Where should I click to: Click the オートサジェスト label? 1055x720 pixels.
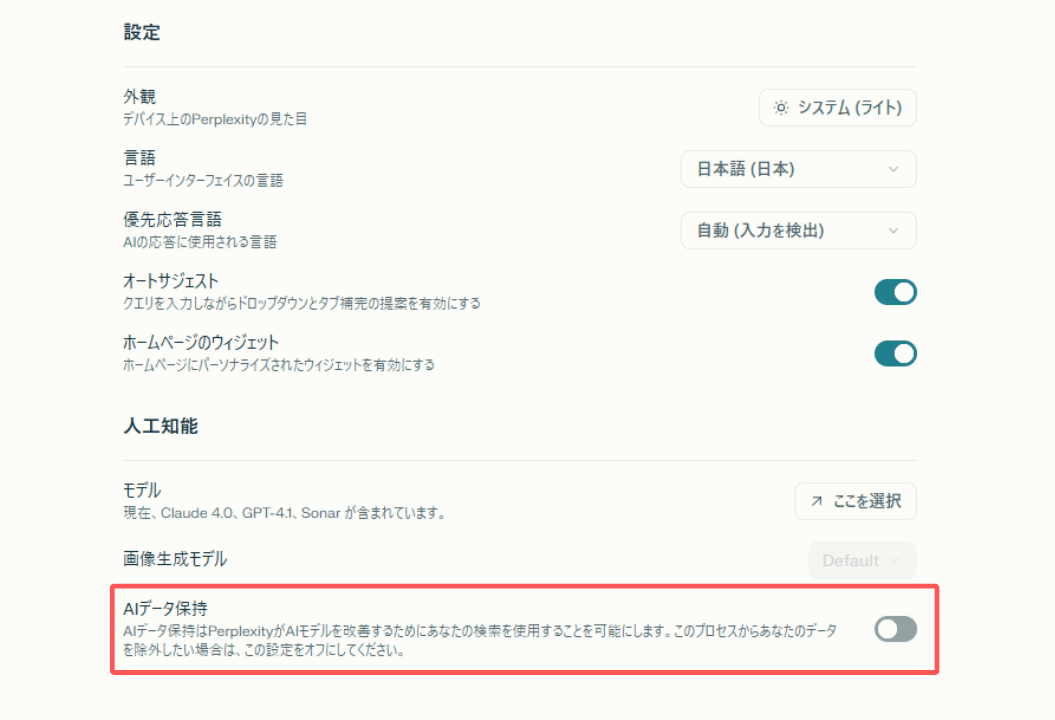coord(171,281)
